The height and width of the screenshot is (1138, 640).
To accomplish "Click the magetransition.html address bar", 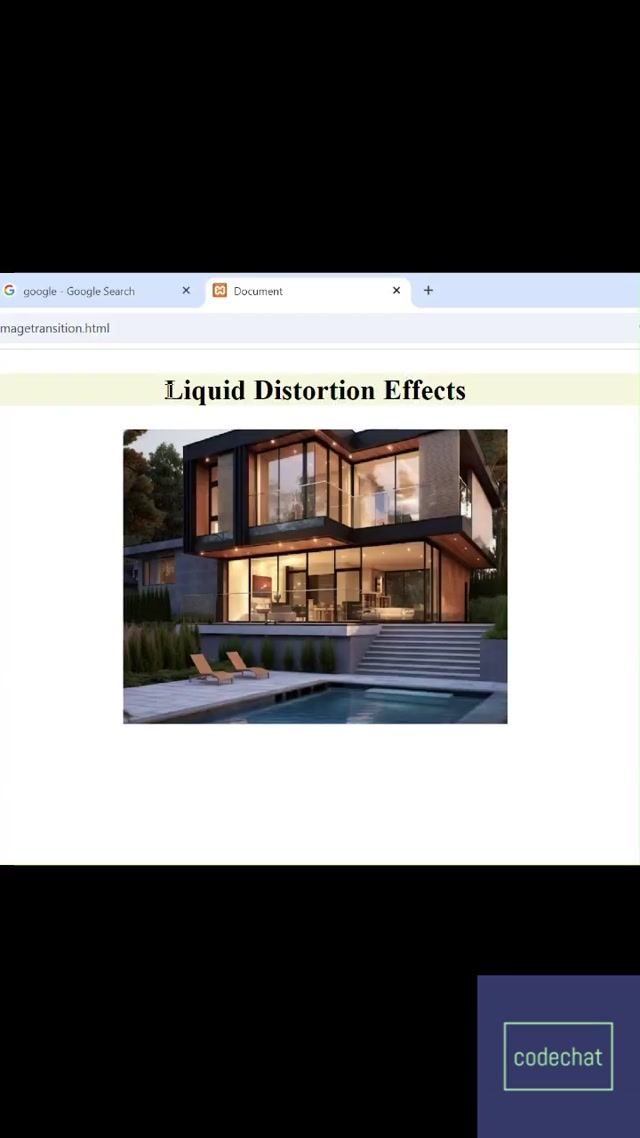I will (x=200, y=328).
